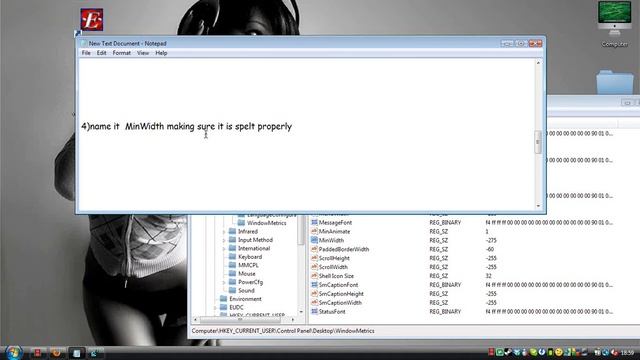Select the Infrared key folder icon

click(x=232, y=231)
